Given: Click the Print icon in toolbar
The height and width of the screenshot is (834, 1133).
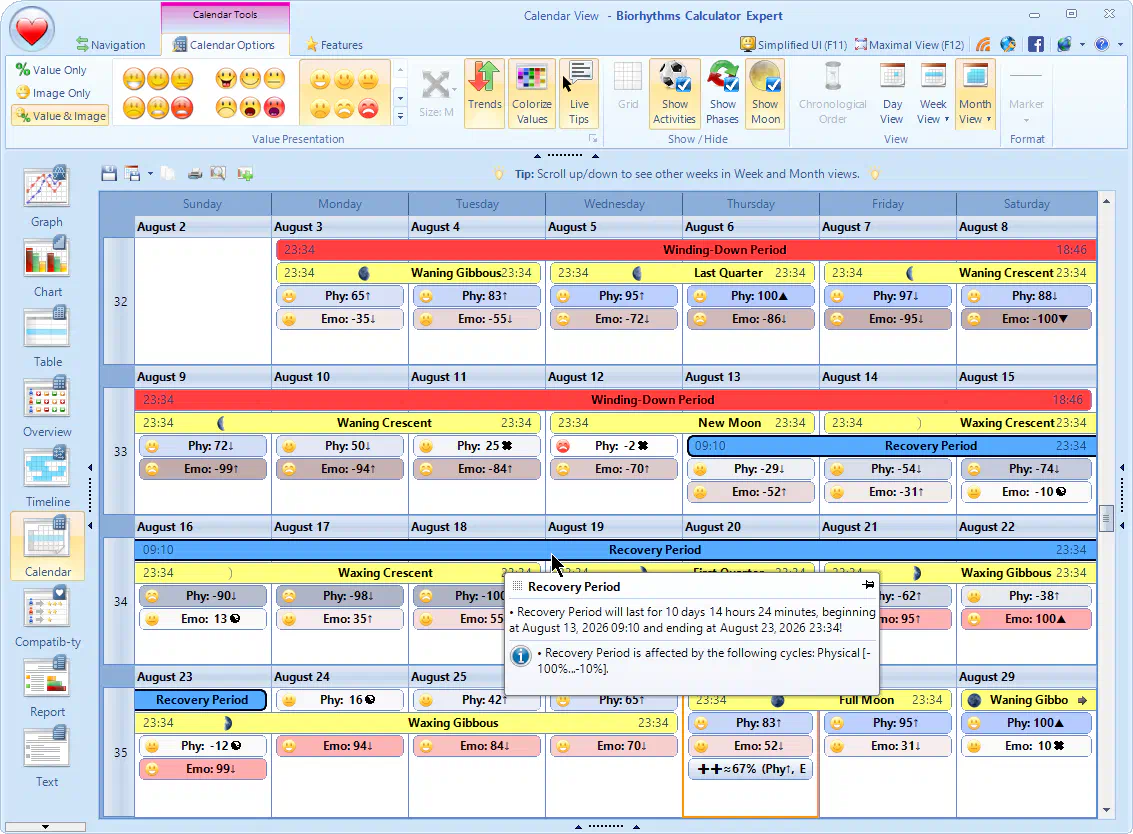Looking at the screenshot, I should point(194,173).
